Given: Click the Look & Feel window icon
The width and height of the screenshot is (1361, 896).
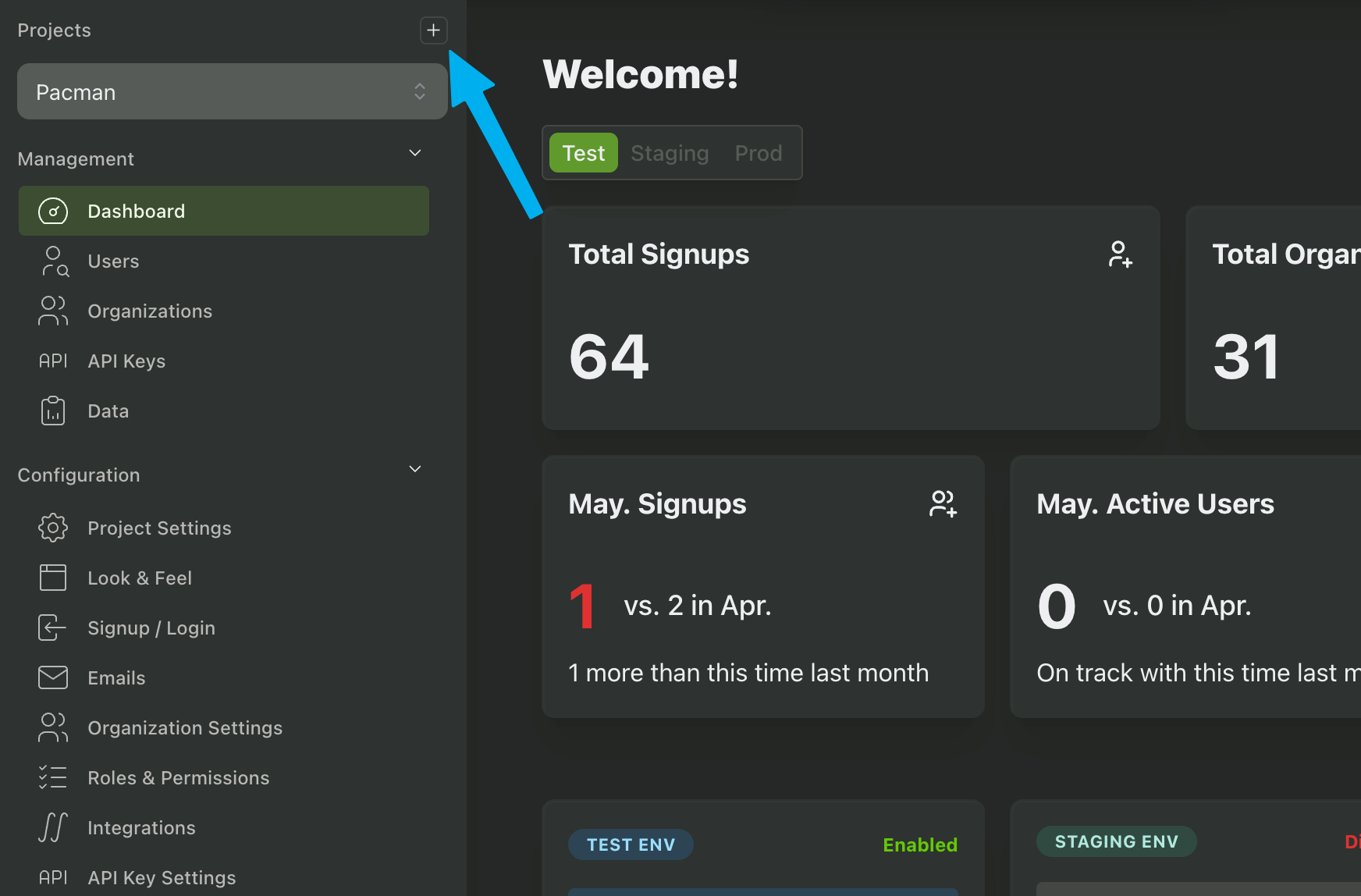Looking at the screenshot, I should click(x=53, y=578).
